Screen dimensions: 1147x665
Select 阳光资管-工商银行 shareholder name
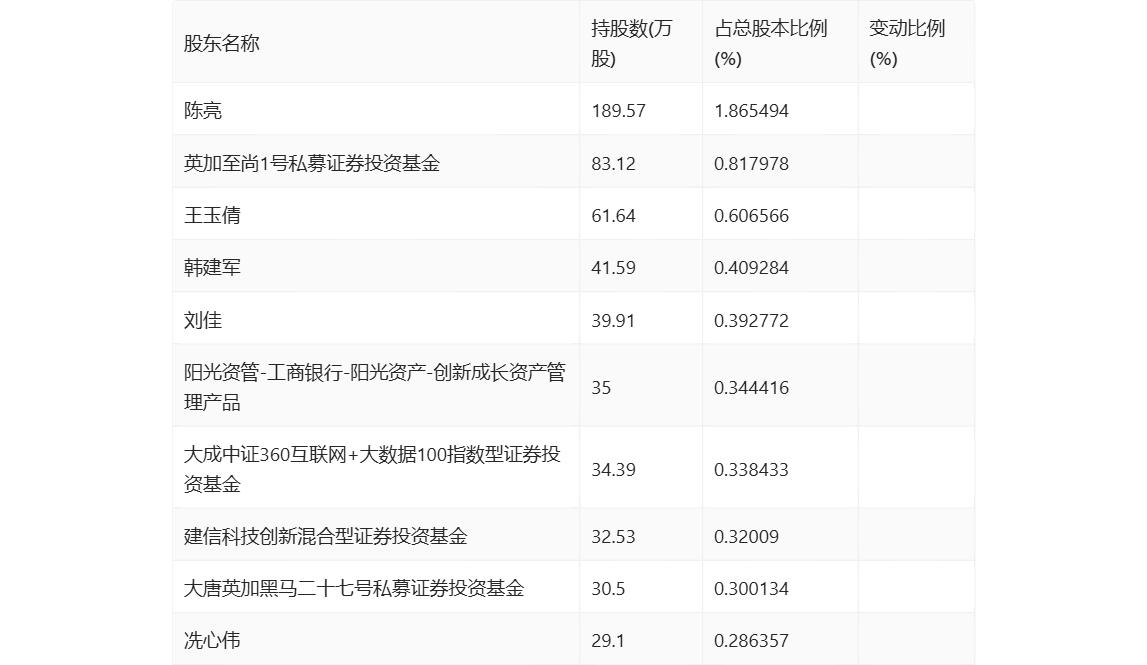point(375,387)
